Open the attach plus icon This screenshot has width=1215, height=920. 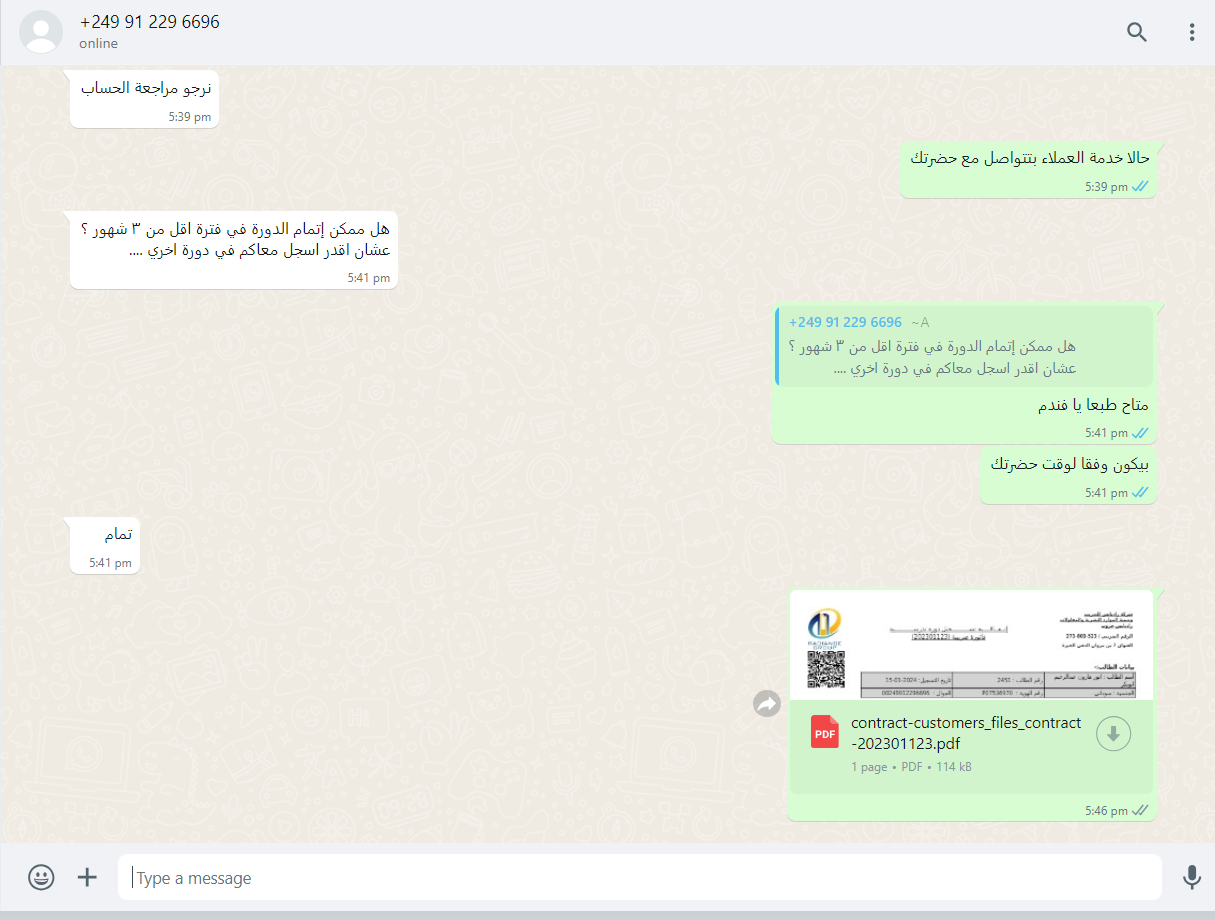click(88, 877)
